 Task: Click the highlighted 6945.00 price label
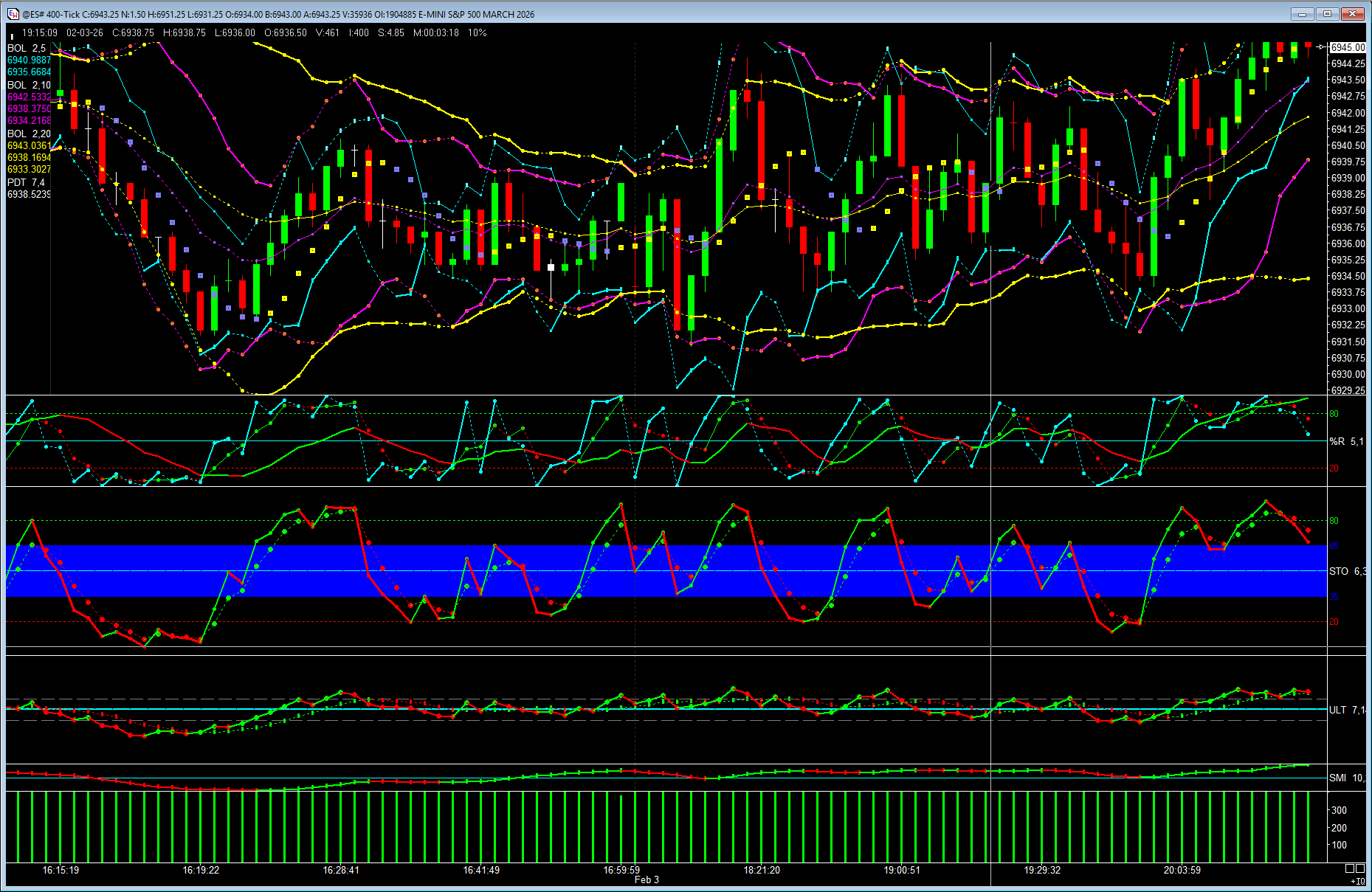click(x=1348, y=47)
